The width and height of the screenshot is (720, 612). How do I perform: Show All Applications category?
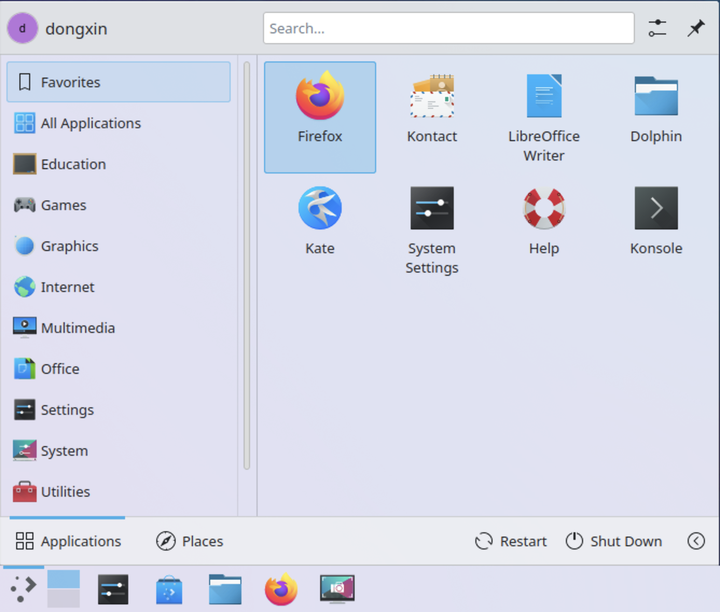(x=118, y=123)
